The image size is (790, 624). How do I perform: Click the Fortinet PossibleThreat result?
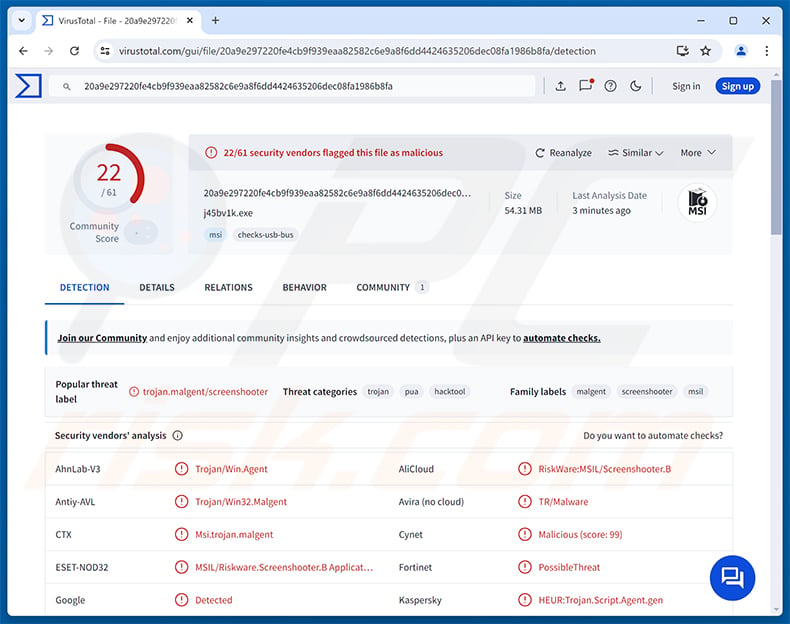[x=569, y=567]
